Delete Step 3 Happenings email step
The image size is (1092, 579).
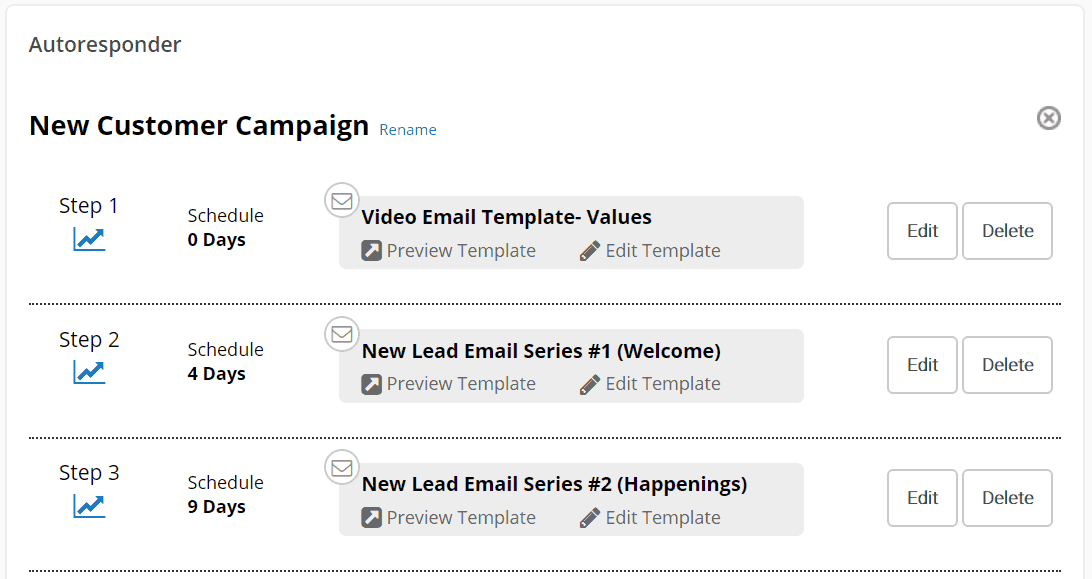click(1007, 497)
